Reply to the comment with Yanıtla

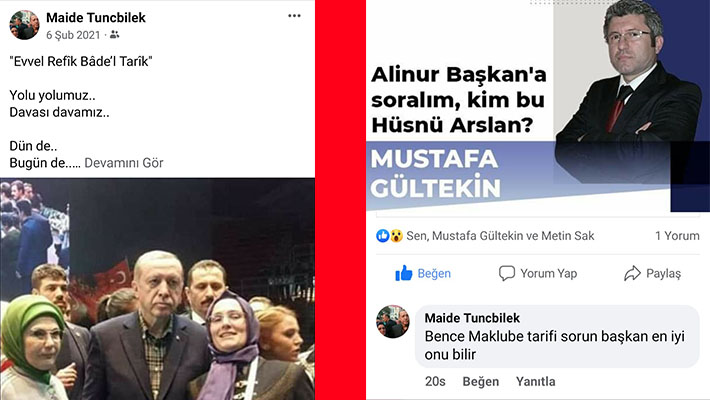[x=535, y=381]
